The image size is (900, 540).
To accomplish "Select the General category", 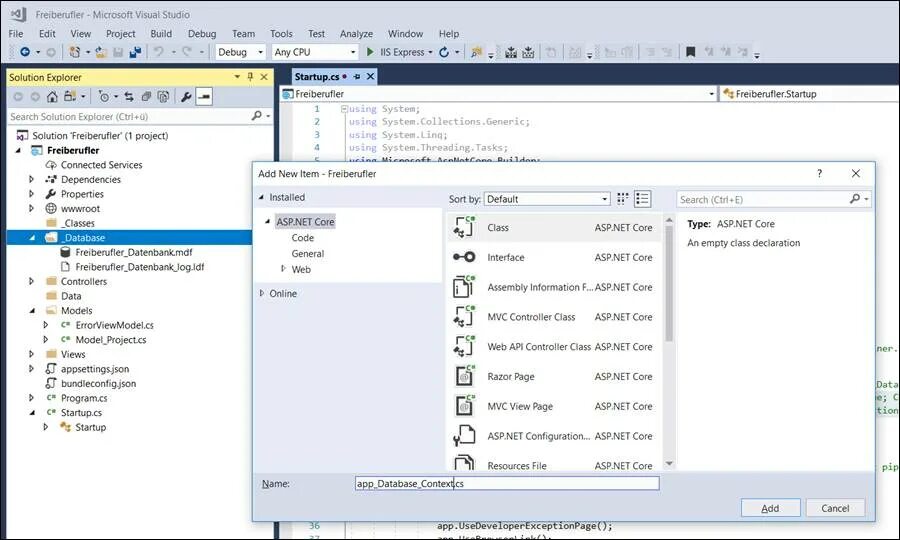I will (x=308, y=254).
